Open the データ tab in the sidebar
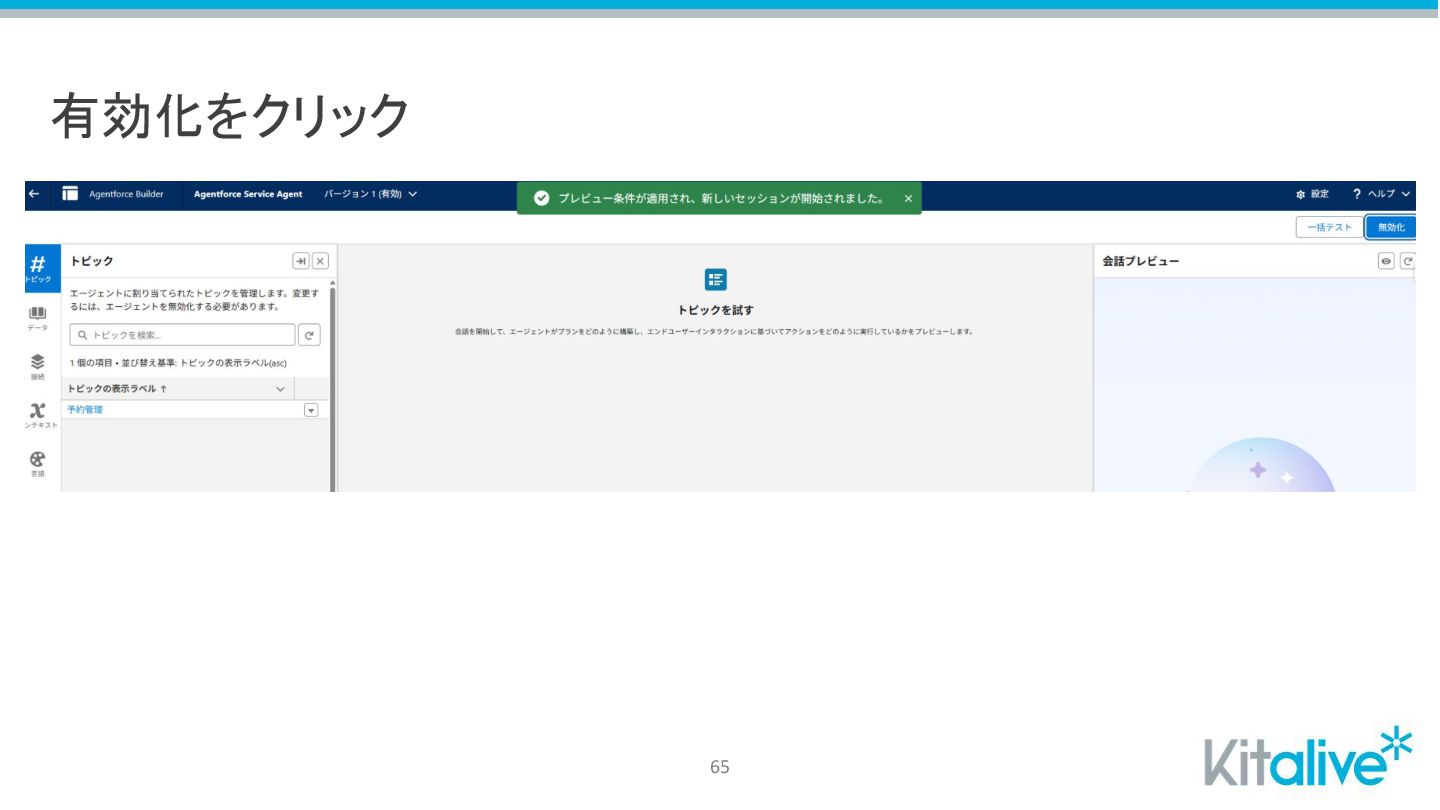The width and height of the screenshot is (1440, 810). point(38,319)
